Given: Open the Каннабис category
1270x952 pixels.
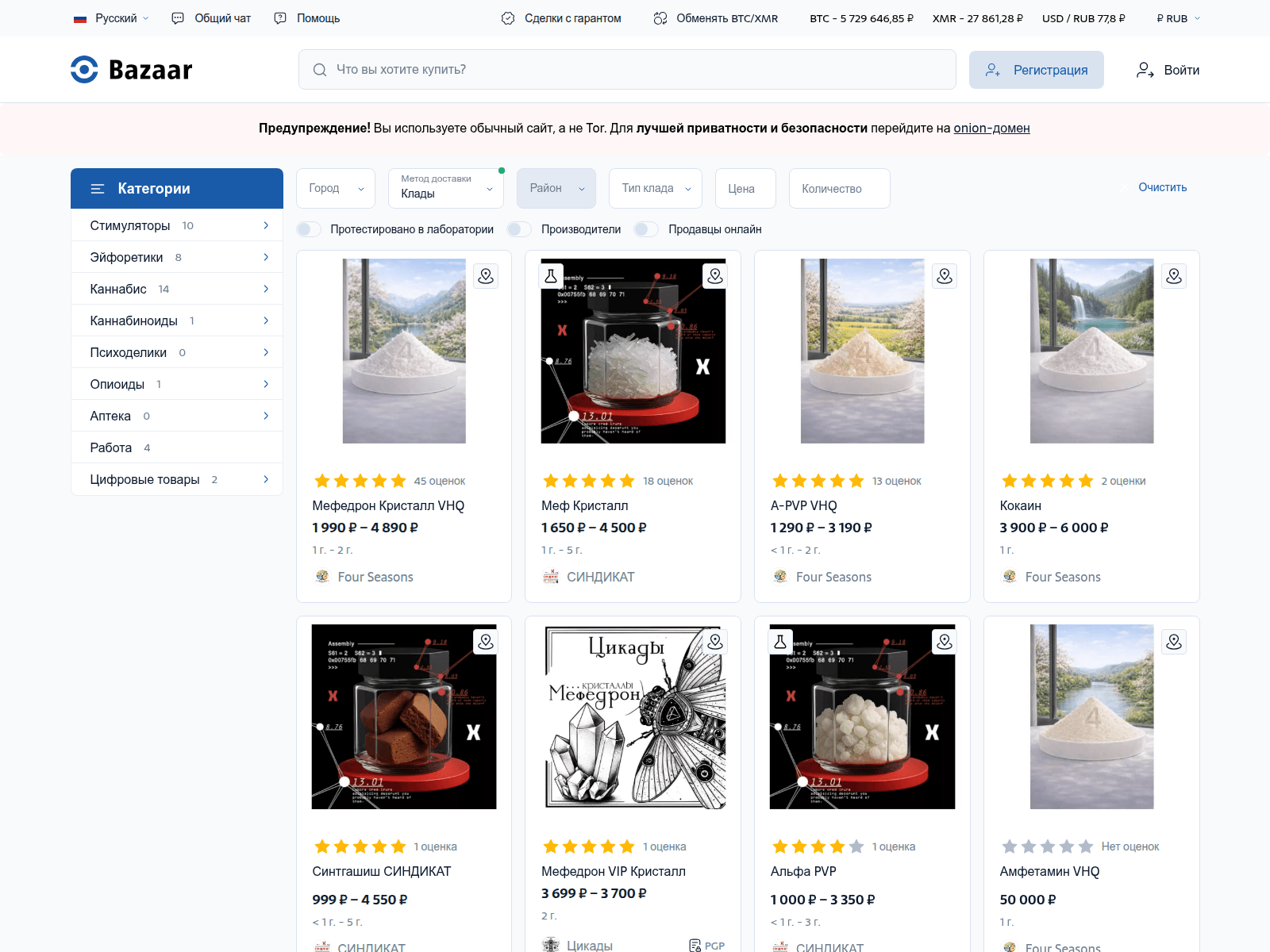Looking at the screenshot, I should coord(176,289).
